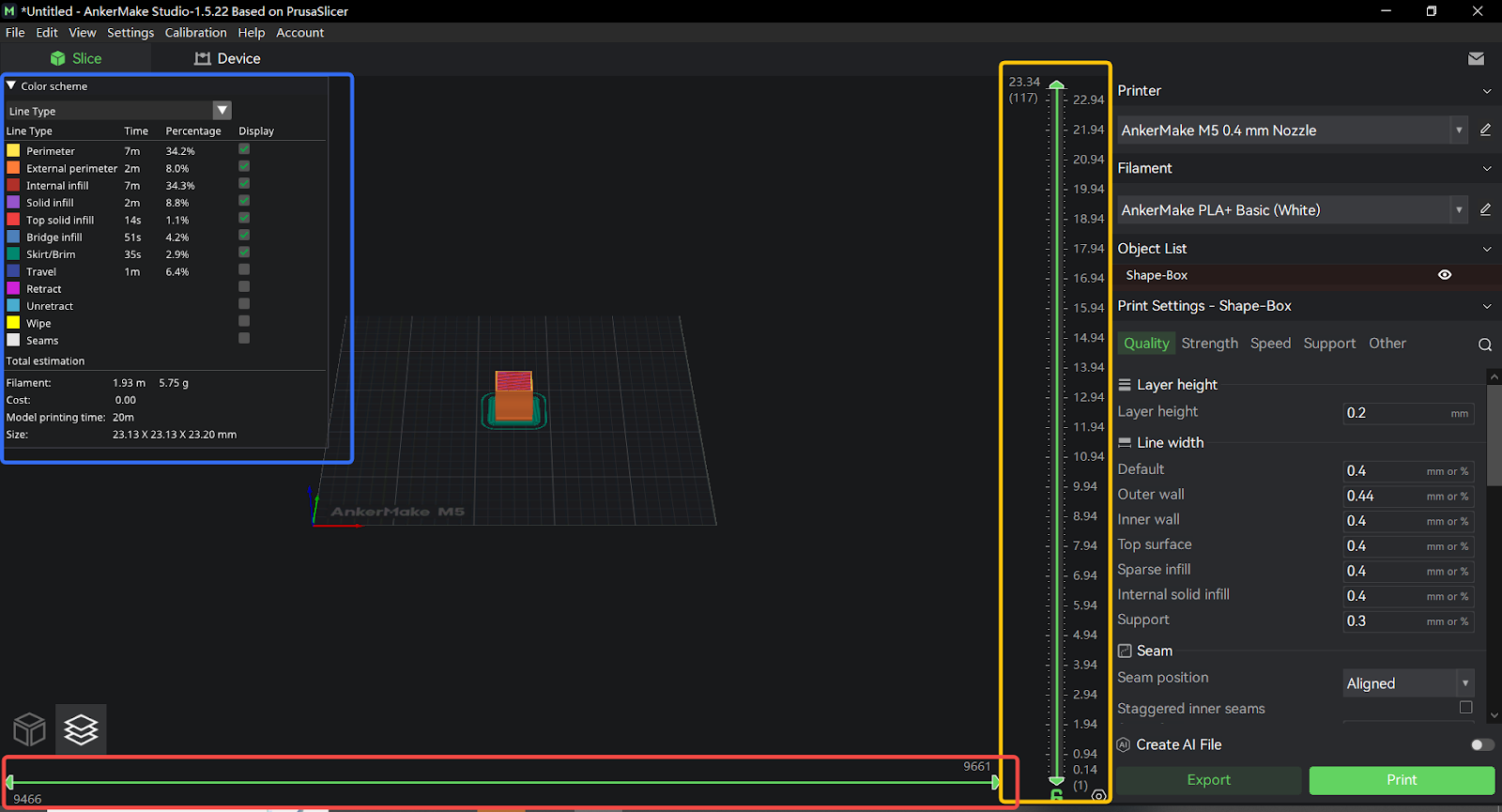Collapse Print Settings - Shape-Box section
1502x812 pixels.
coord(1487,306)
